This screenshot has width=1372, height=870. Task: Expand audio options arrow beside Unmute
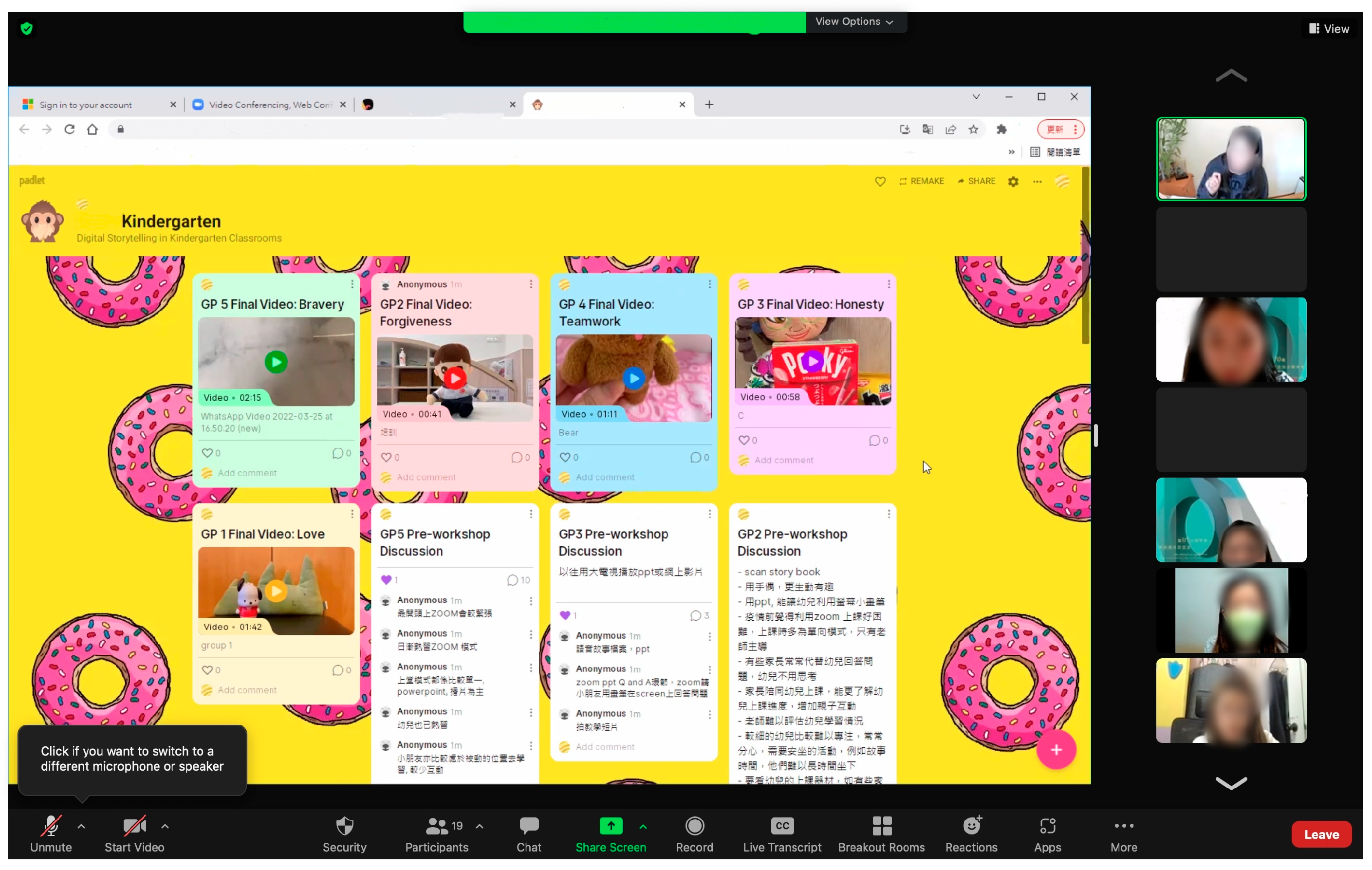(81, 826)
